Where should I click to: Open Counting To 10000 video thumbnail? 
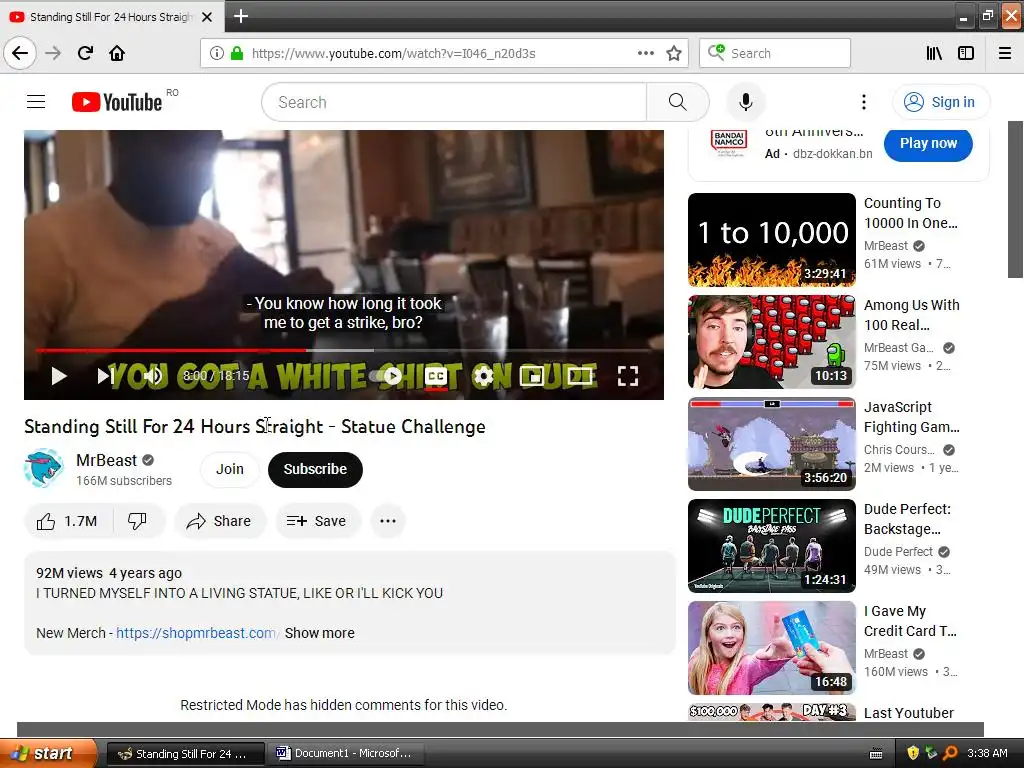(771, 240)
